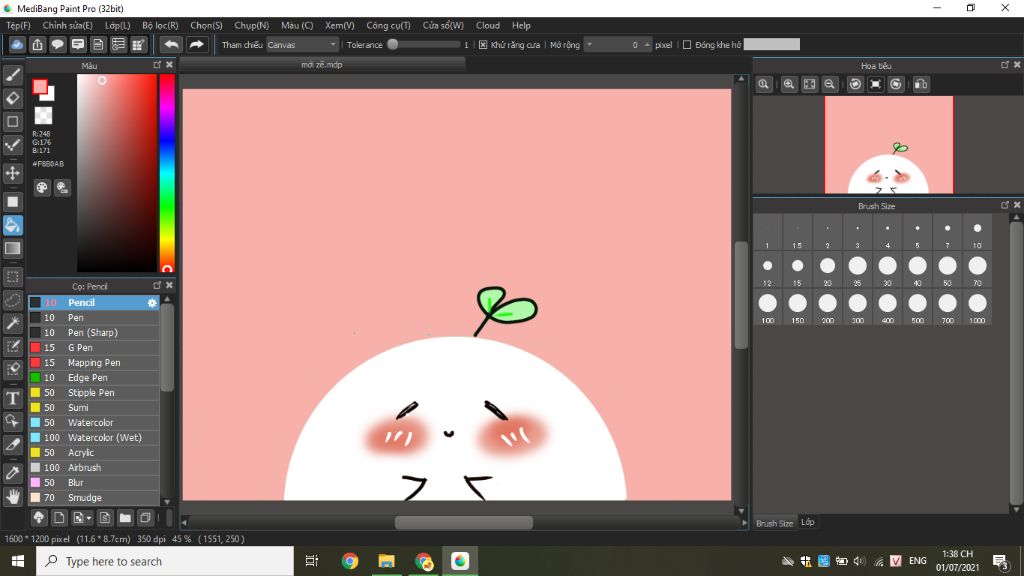Viewport: 1024px width, 576px height.
Task: Zoom out on the Navigator panel
Action: [x=829, y=84]
